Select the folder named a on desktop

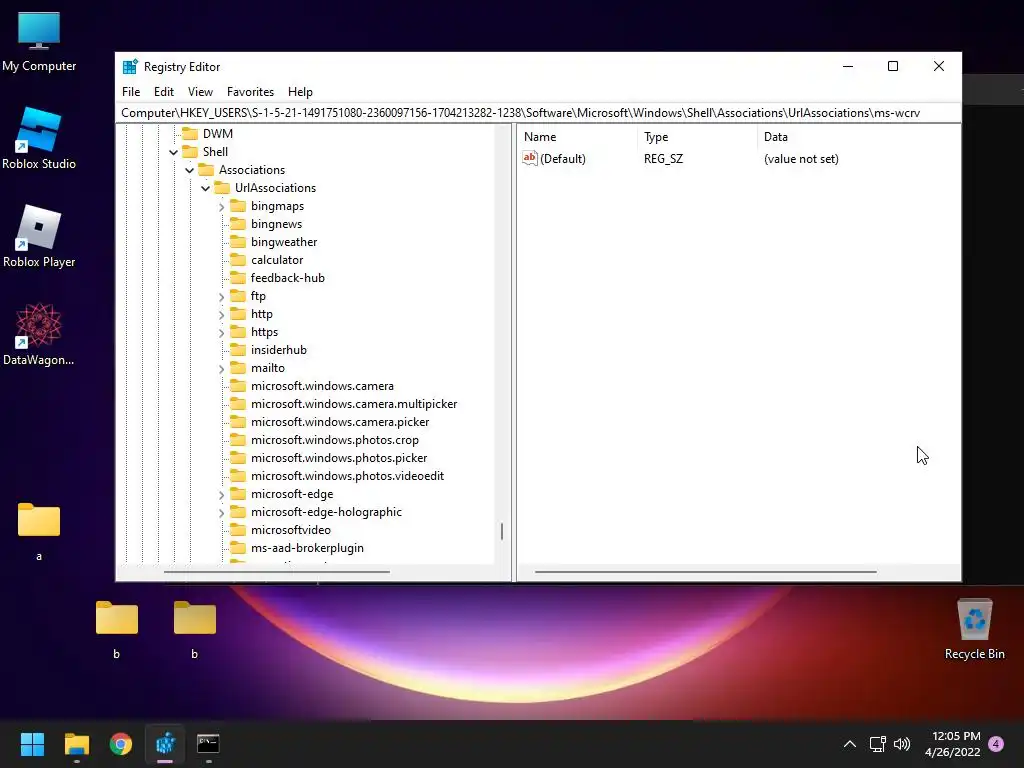pyautogui.click(x=39, y=532)
